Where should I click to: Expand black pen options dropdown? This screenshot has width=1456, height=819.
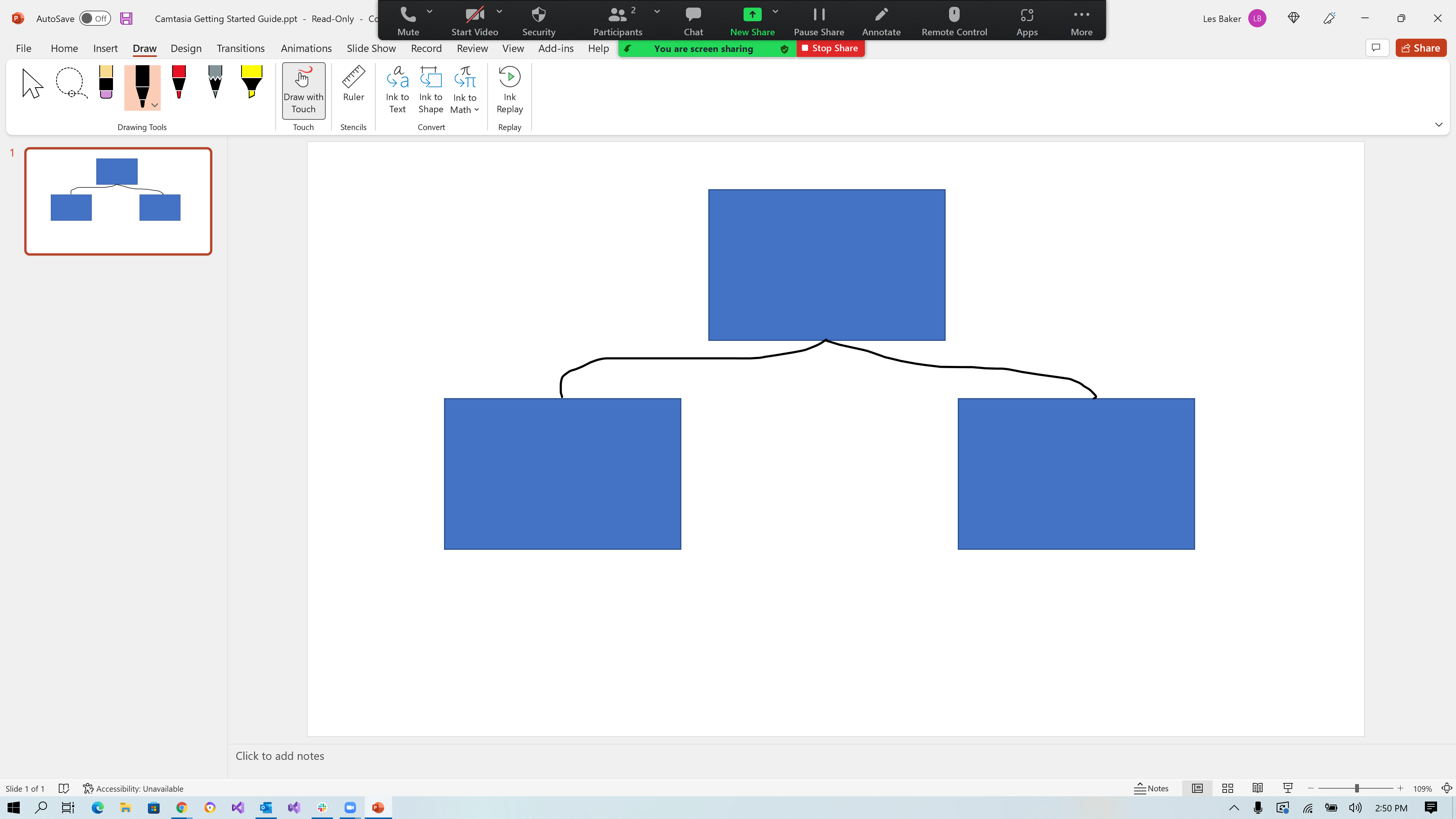[x=154, y=105]
